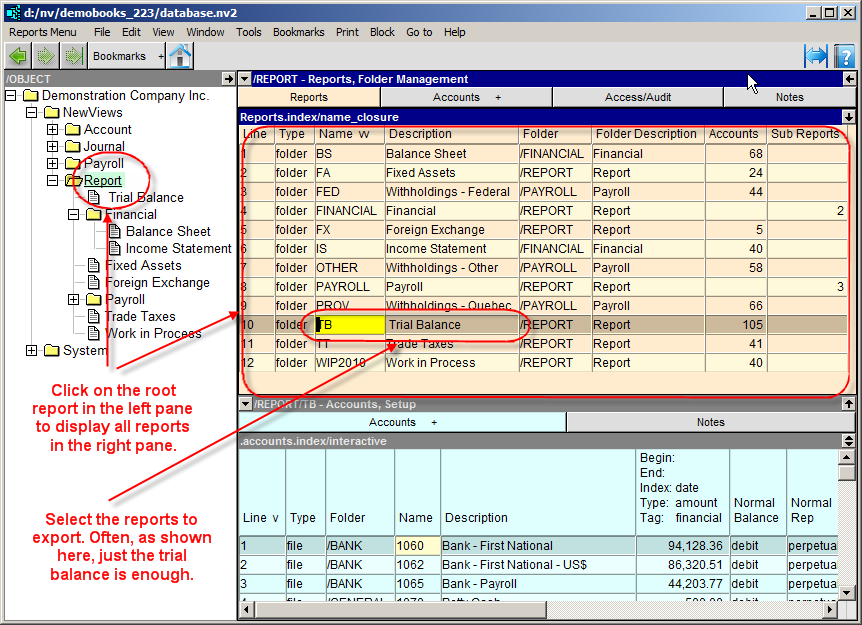Click the blue help question mark icon
The image size is (862, 625).
click(x=844, y=56)
